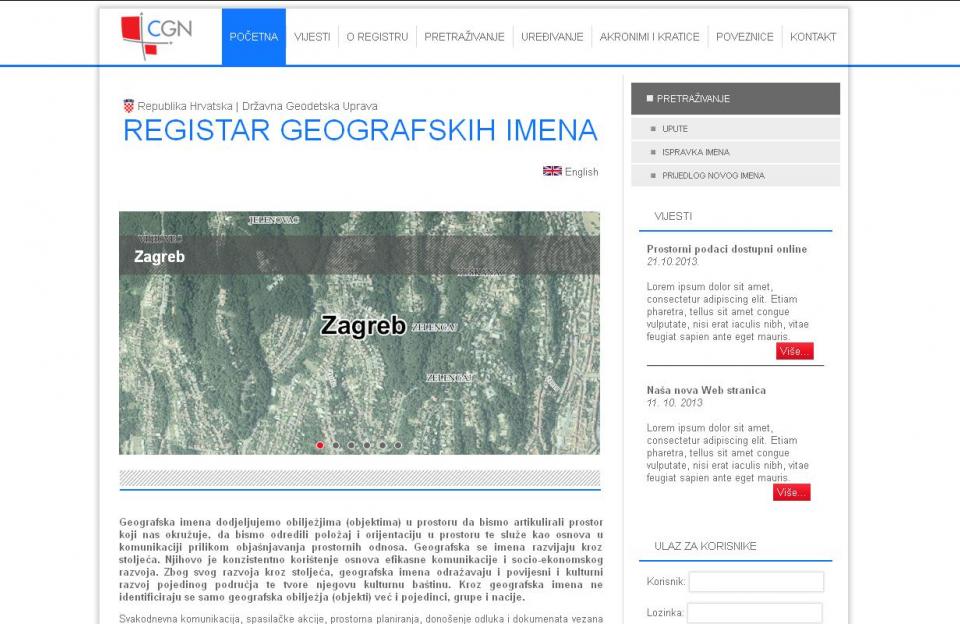This screenshot has width=960, height=624.
Task: Open the Početna menu tab
Action: [253, 37]
